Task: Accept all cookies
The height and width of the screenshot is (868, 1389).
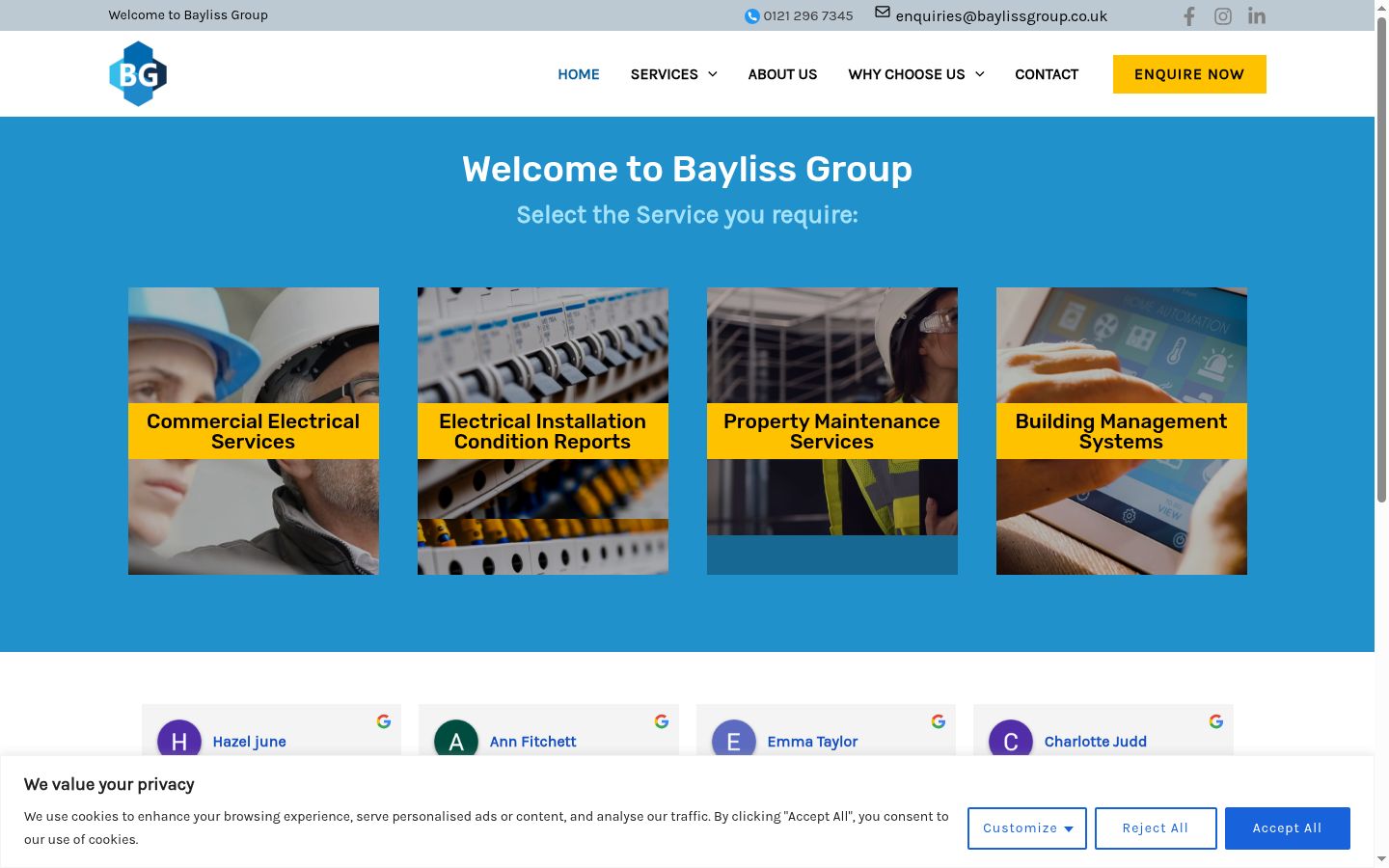Action: coord(1288,828)
